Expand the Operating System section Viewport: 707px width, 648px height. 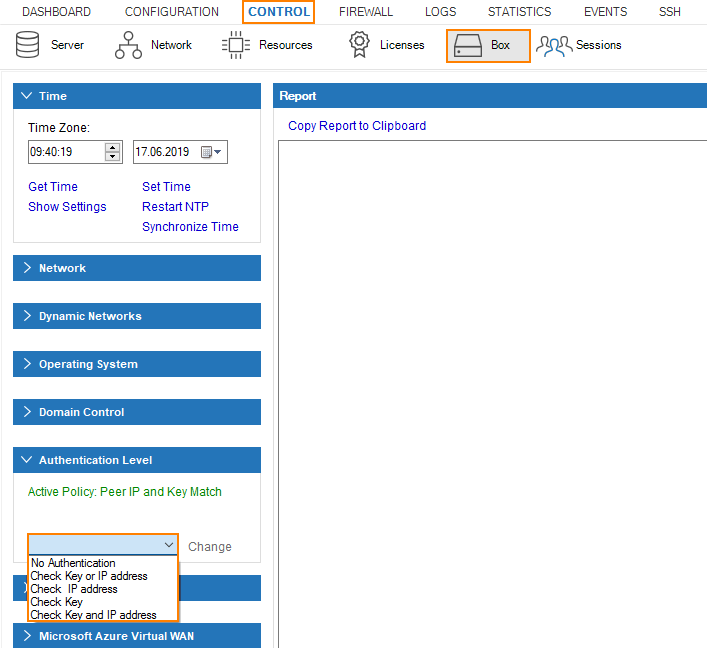pos(137,364)
